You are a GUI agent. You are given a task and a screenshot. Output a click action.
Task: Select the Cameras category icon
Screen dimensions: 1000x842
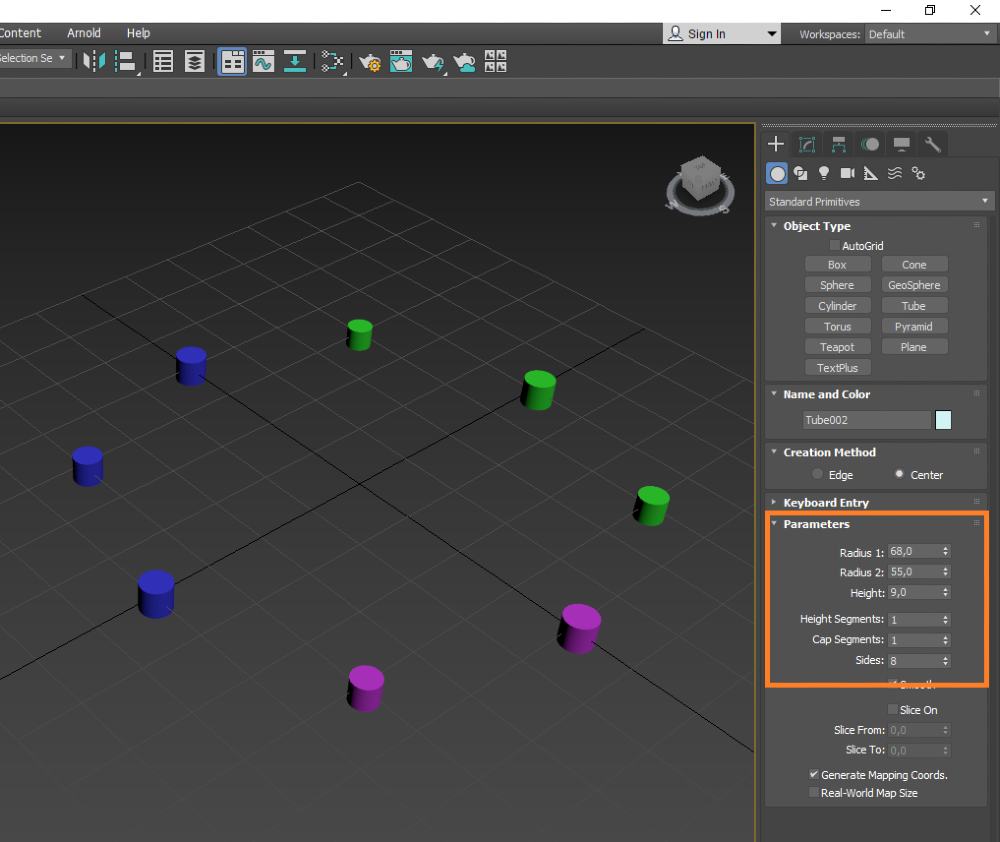(848, 174)
